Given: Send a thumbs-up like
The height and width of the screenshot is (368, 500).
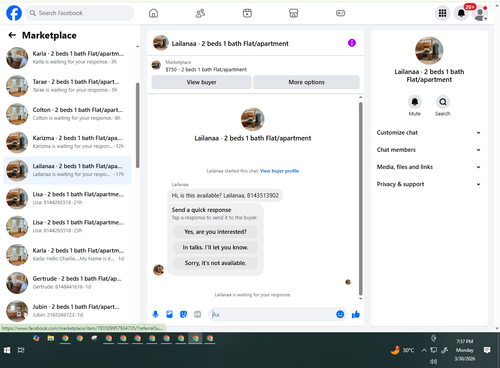Looking at the screenshot, I should coord(356,314).
